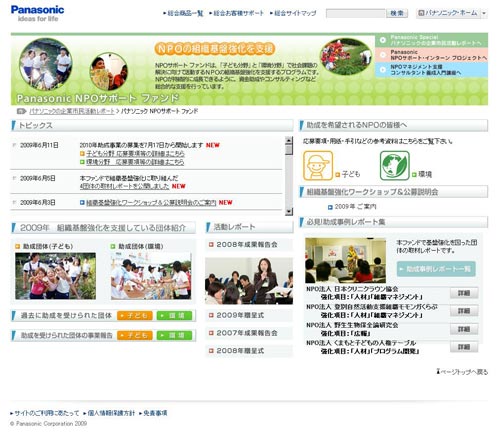
Task: Click 詳細 button for くまもと子どもの人権テーブル
Action: click(464, 347)
